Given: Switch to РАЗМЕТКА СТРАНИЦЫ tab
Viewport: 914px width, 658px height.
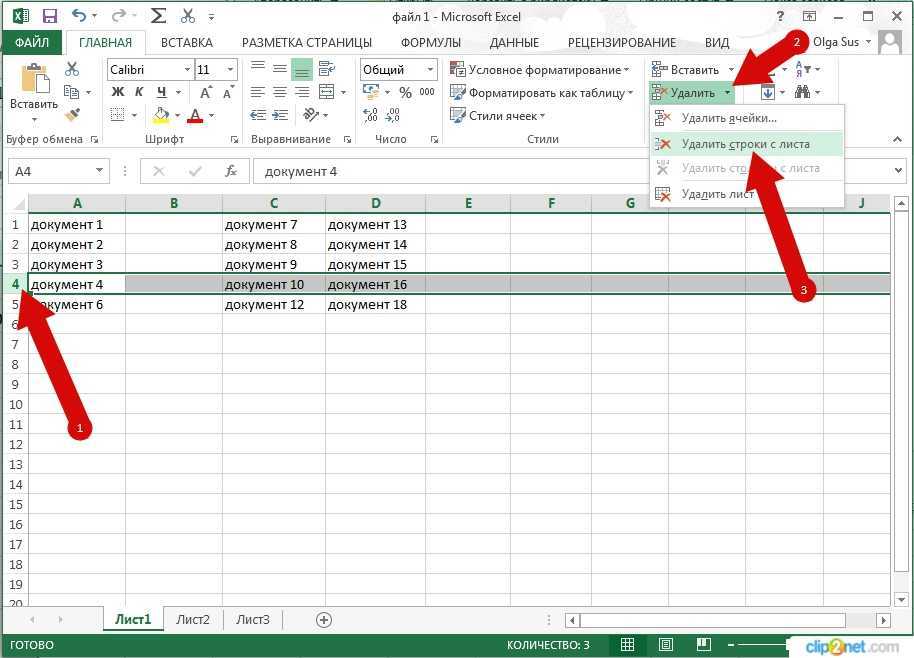Looking at the screenshot, I should point(307,43).
